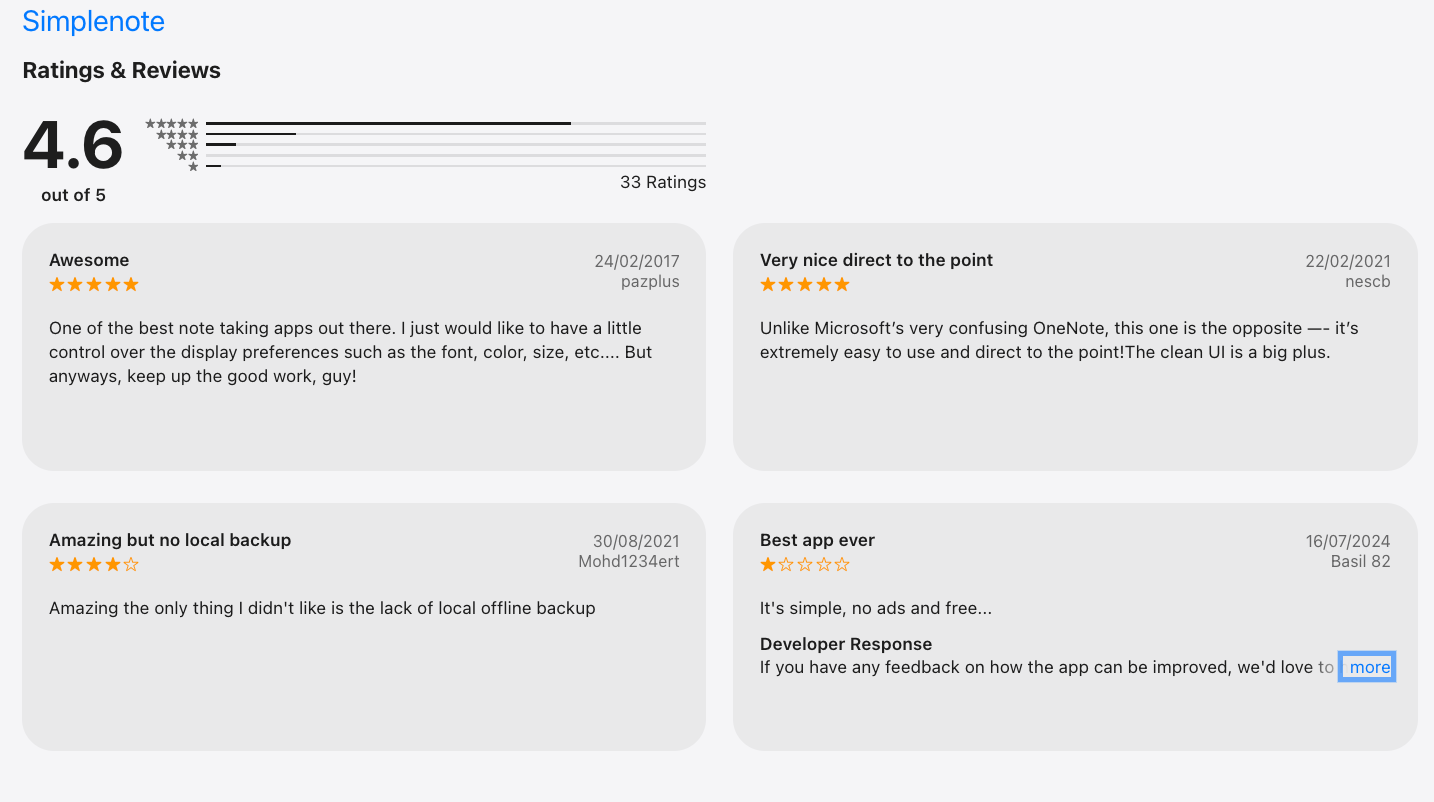Select the half-filled fifth star on Mohd1234ert's review
The height and width of the screenshot is (802, 1434).
point(133,564)
